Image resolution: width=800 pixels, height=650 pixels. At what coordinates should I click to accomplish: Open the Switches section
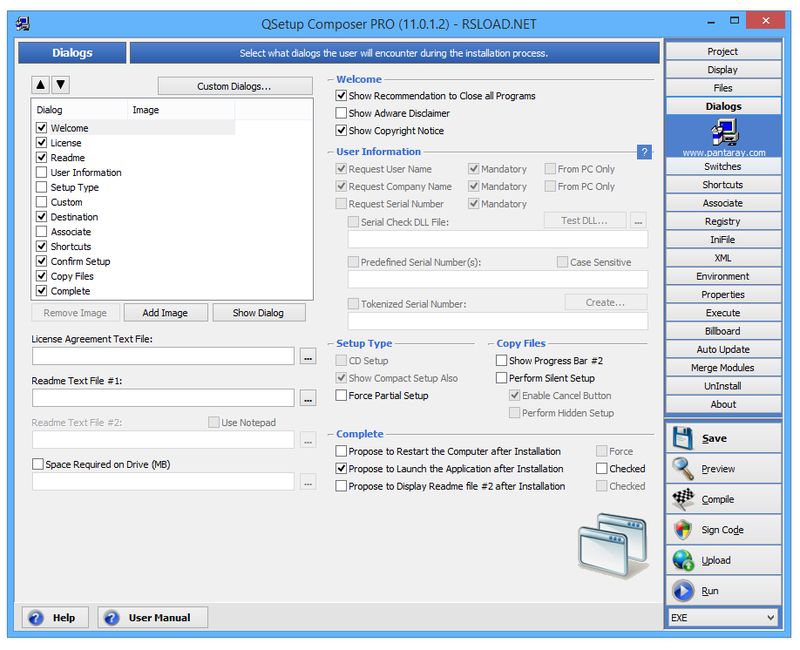[x=723, y=166]
